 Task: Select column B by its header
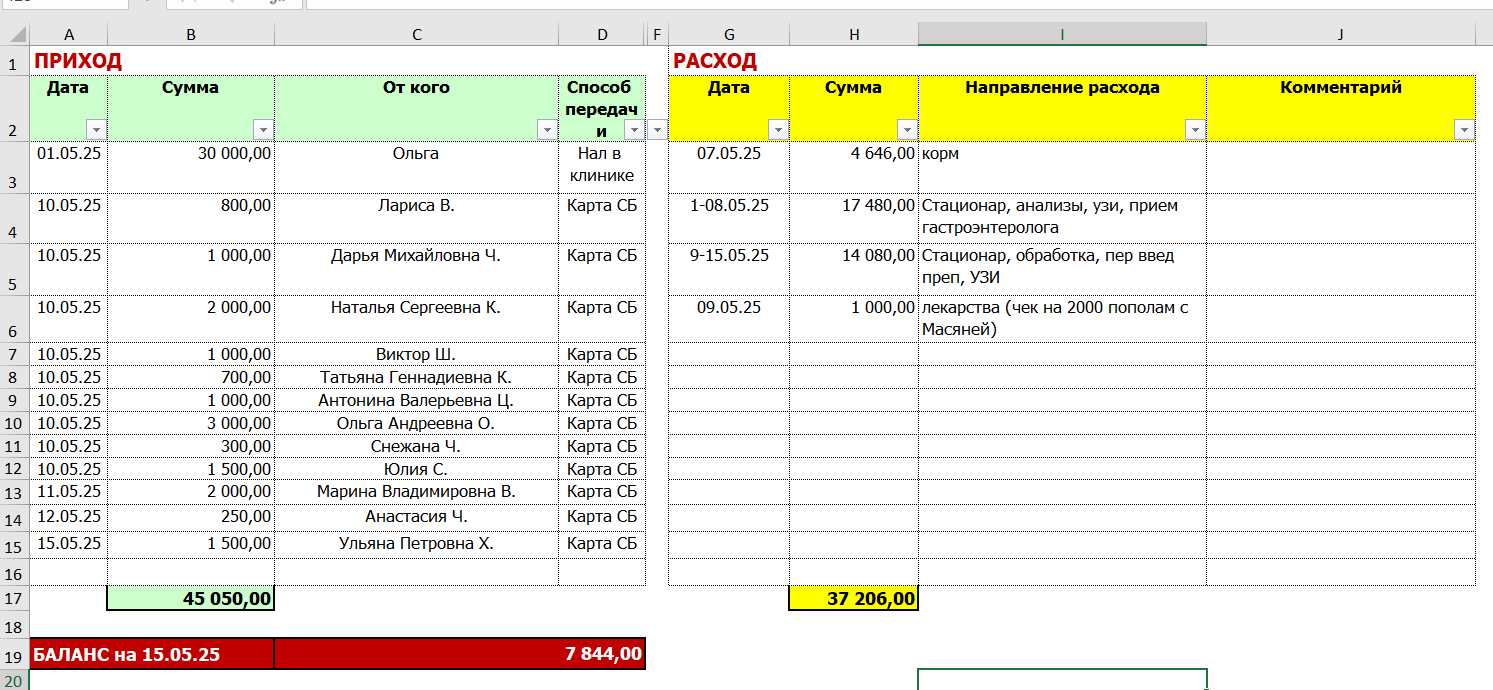pyautogui.click(x=191, y=35)
